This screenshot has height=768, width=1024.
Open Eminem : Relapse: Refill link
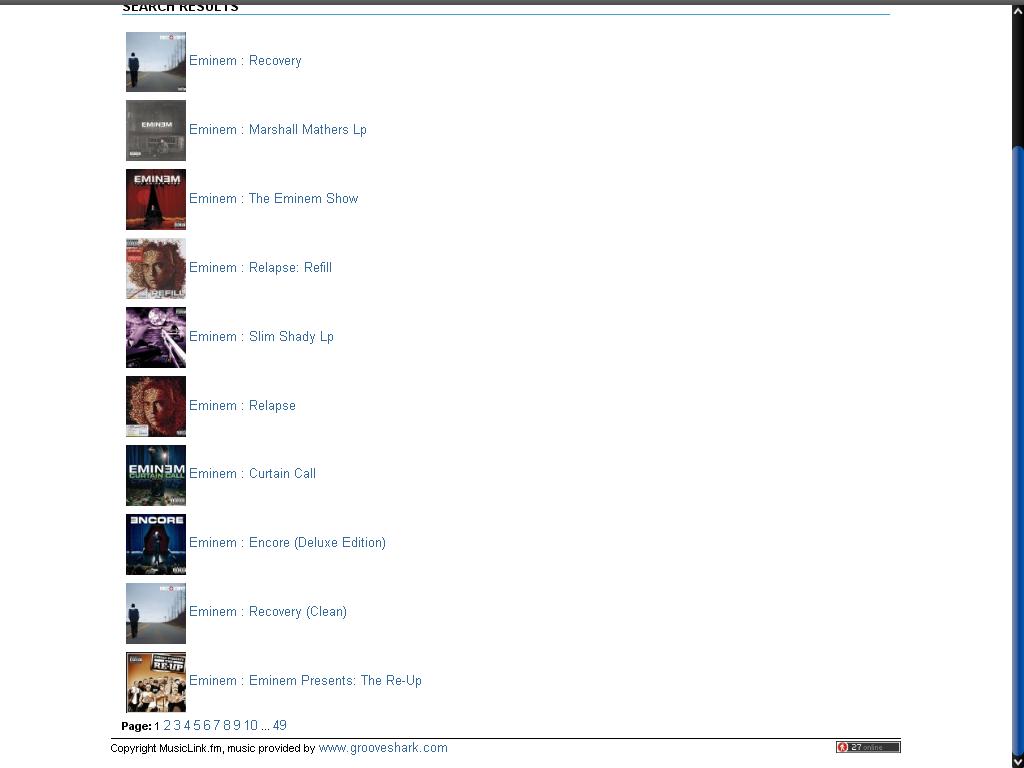coord(260,268)
